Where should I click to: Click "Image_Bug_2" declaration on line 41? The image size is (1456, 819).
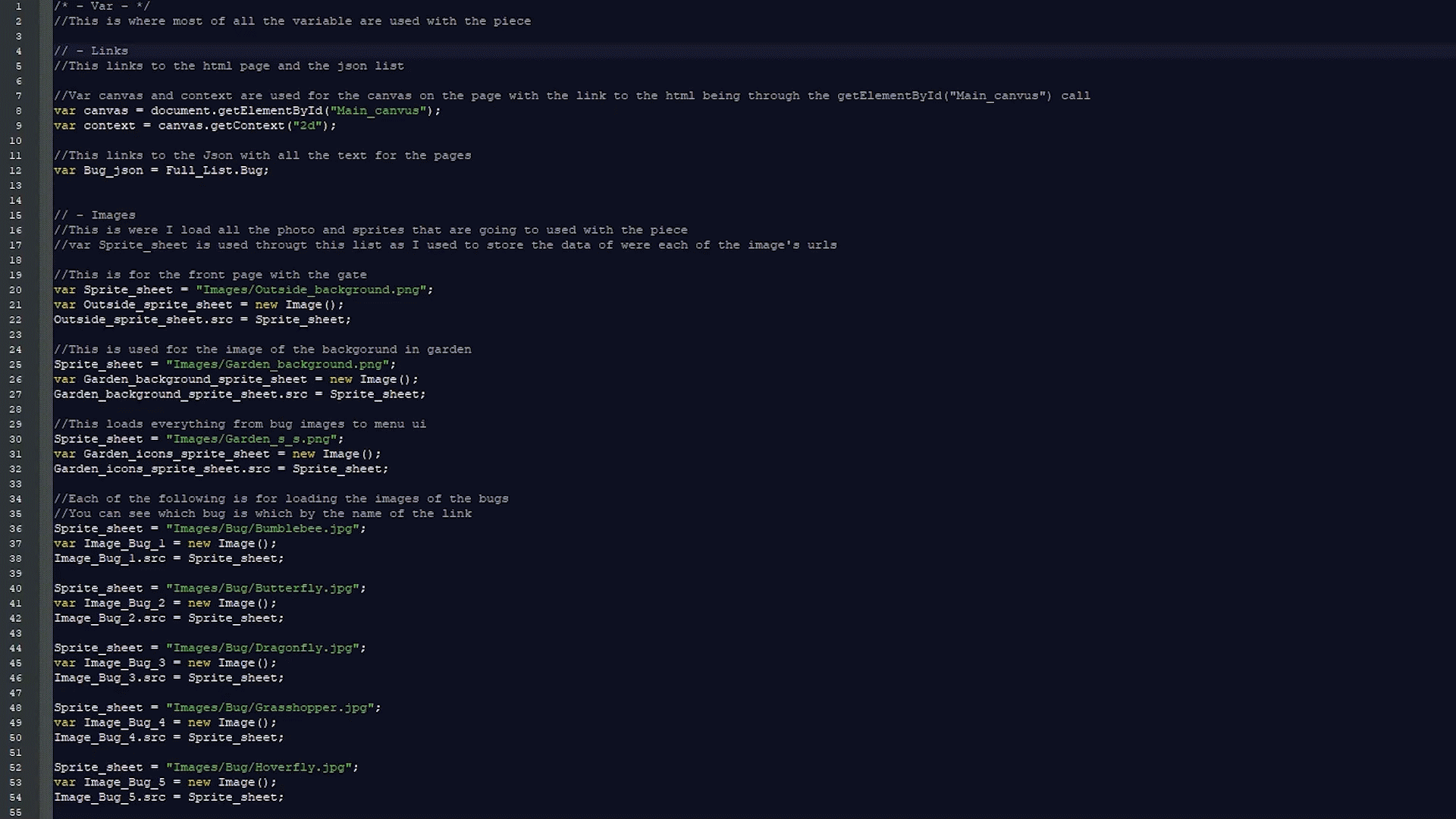124,604
